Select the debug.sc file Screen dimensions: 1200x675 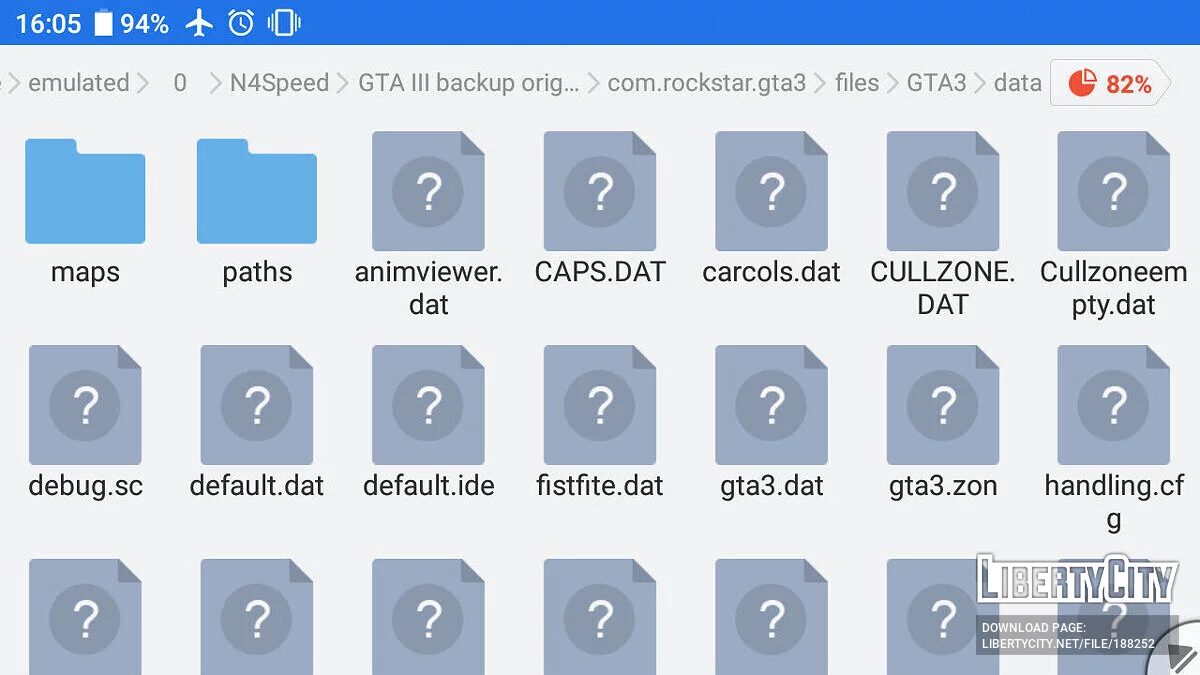[x=85, y=406]
